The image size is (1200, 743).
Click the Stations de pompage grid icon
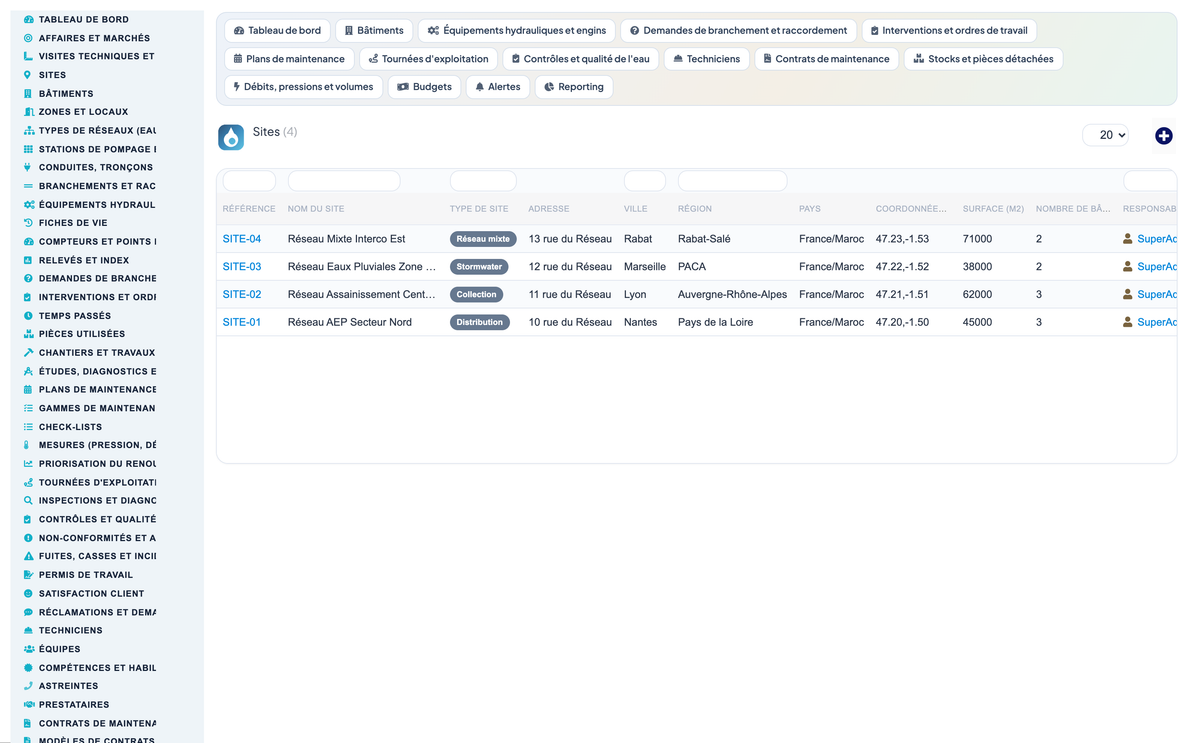pos(28,149)
